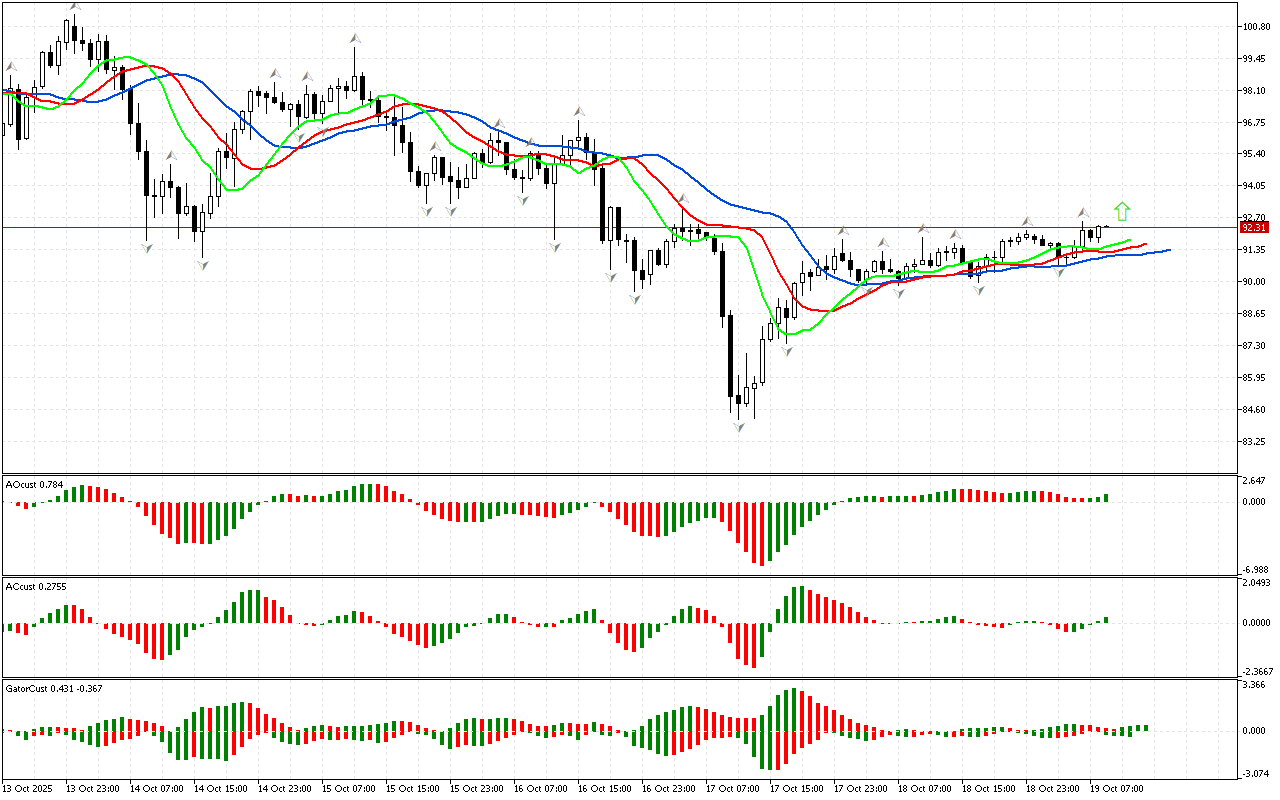Select the fractal arrow below the lowest candle
This screenshot has width=1280, height=800.
click(x=739, y=427)
